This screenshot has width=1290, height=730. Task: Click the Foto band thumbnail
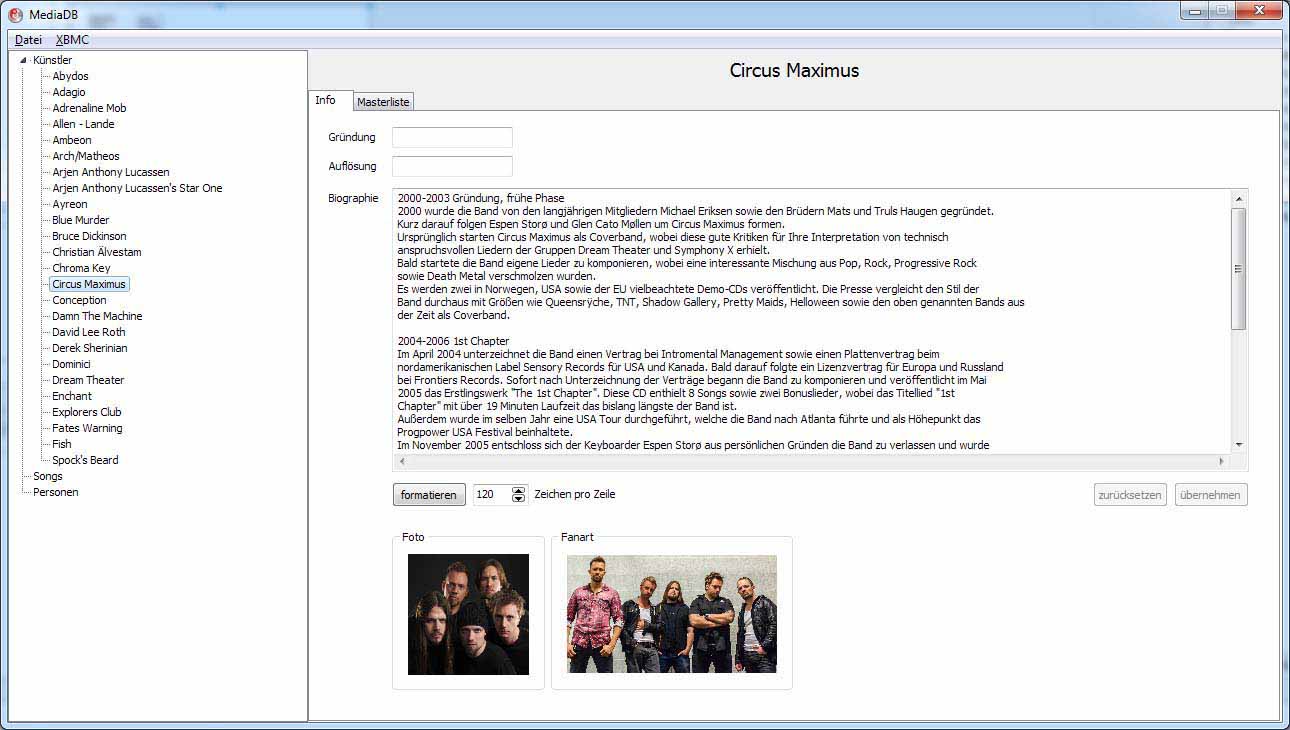tap(468, 614)
